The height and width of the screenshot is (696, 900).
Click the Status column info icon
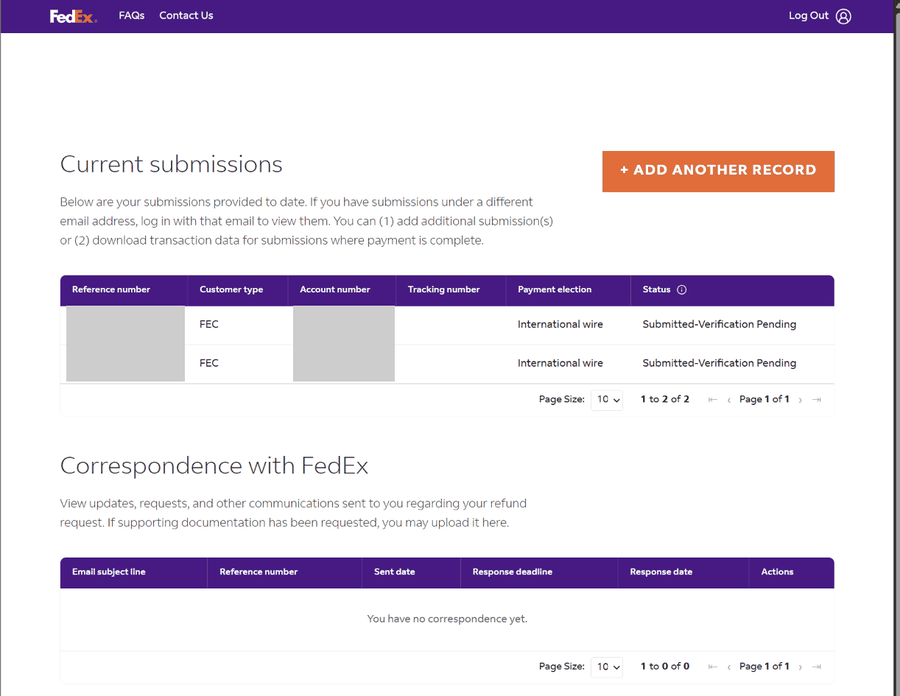pos(681,290)
